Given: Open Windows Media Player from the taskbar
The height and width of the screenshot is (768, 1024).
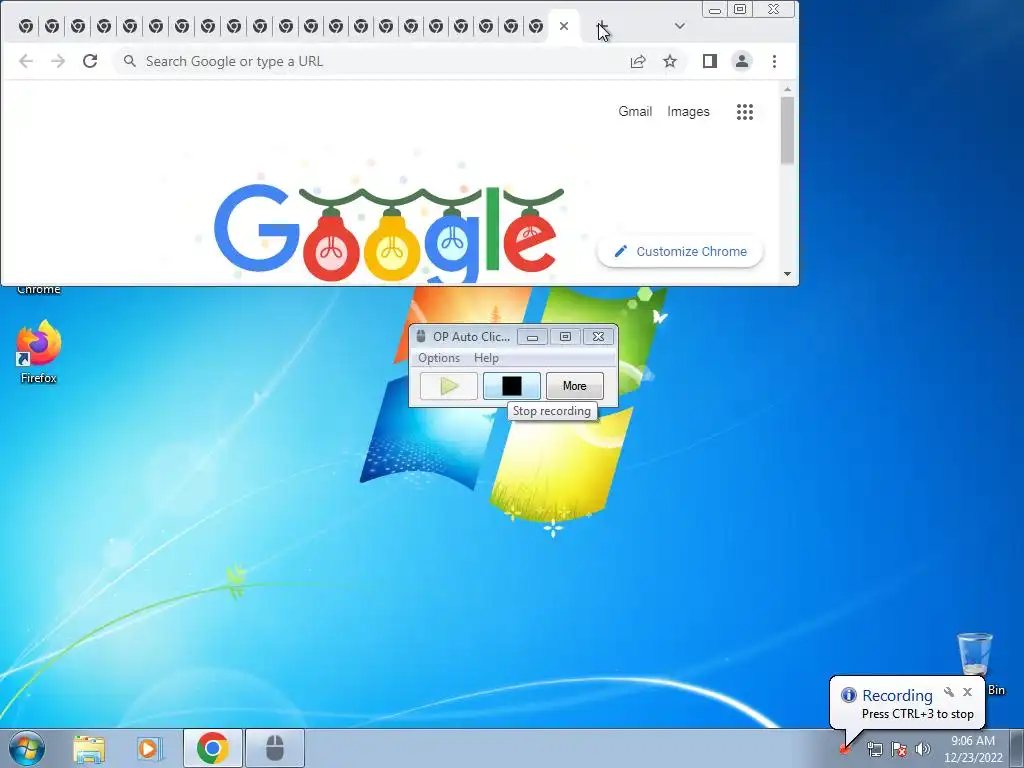Looking at the screenshot, I should click(148, 748).
